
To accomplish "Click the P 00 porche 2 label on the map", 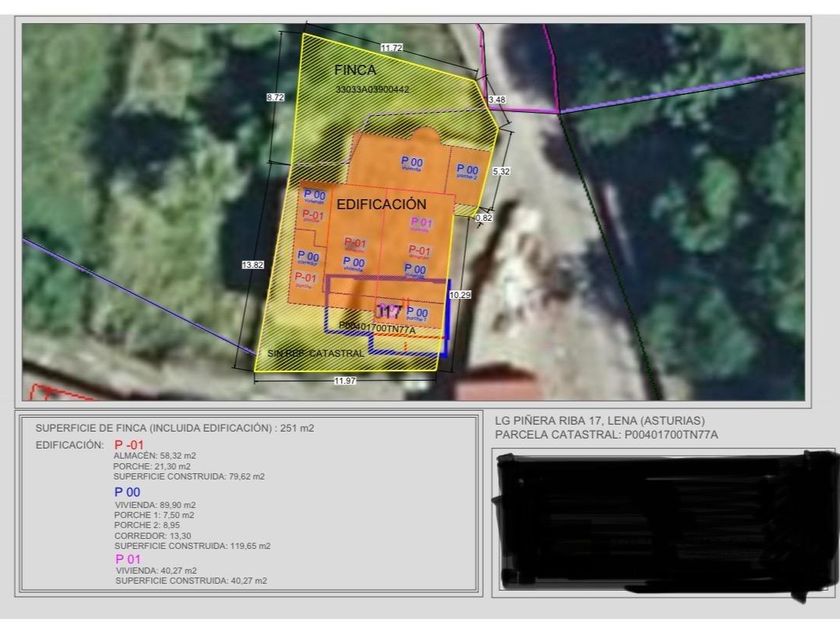I will [x=467, y=171].
